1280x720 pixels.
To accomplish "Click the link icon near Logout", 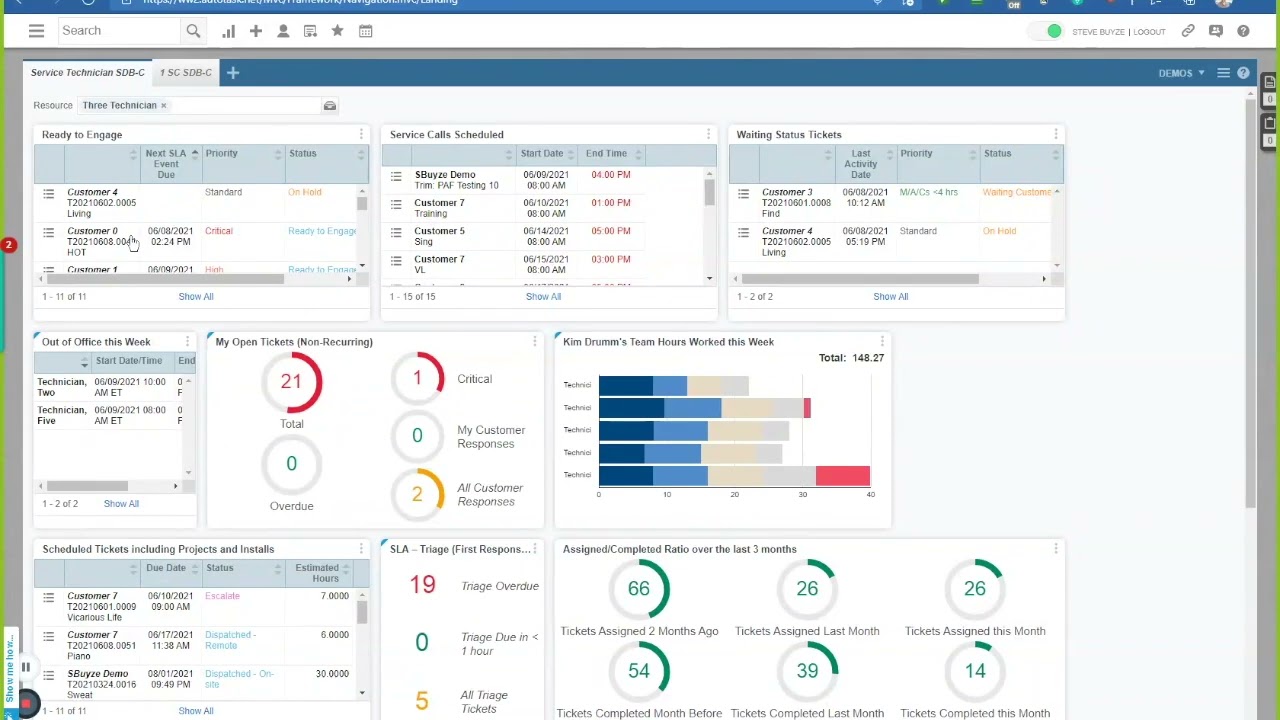I will pyautogui.click(x=1188, y=31).
